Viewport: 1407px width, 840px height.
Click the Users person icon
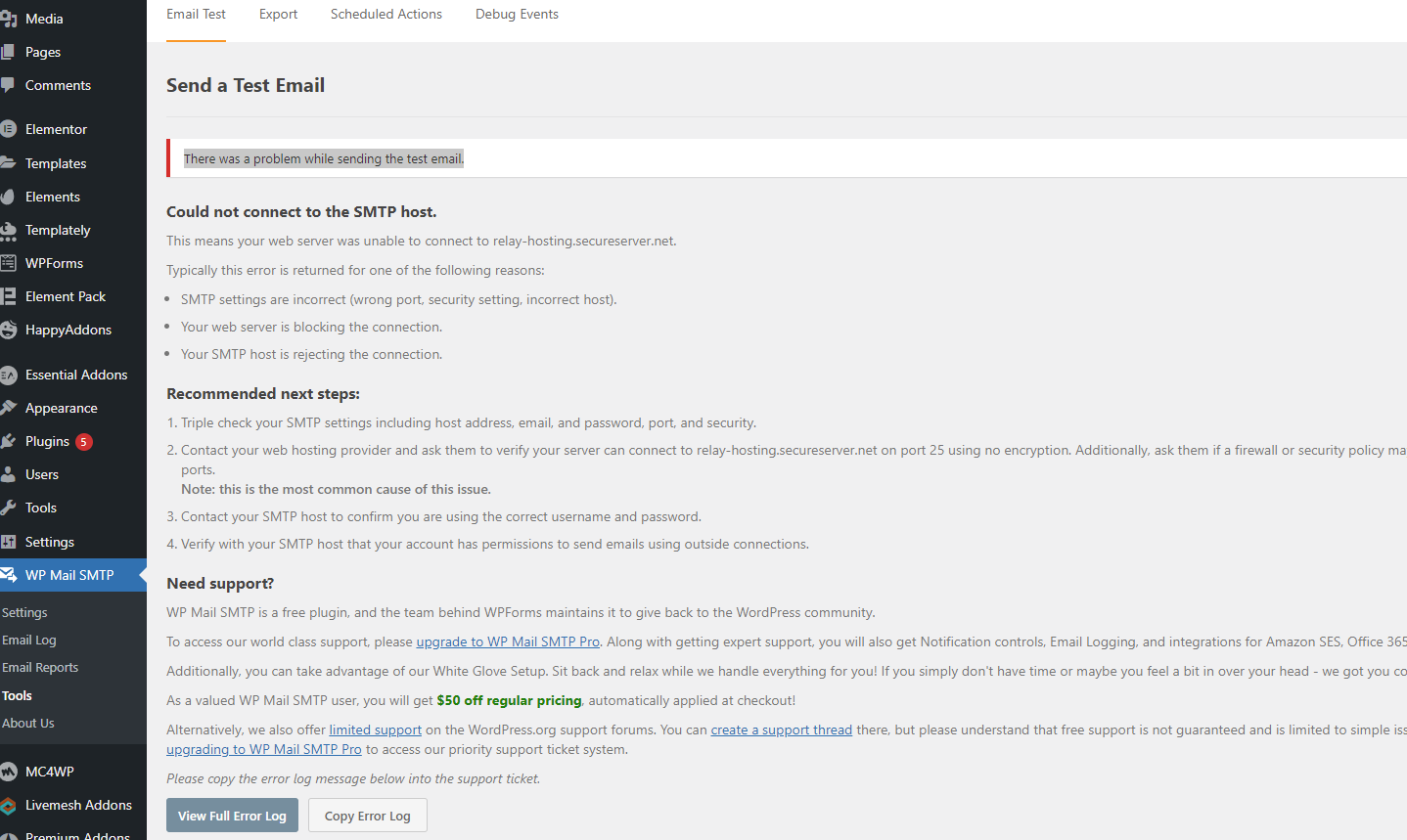[8, 474]
